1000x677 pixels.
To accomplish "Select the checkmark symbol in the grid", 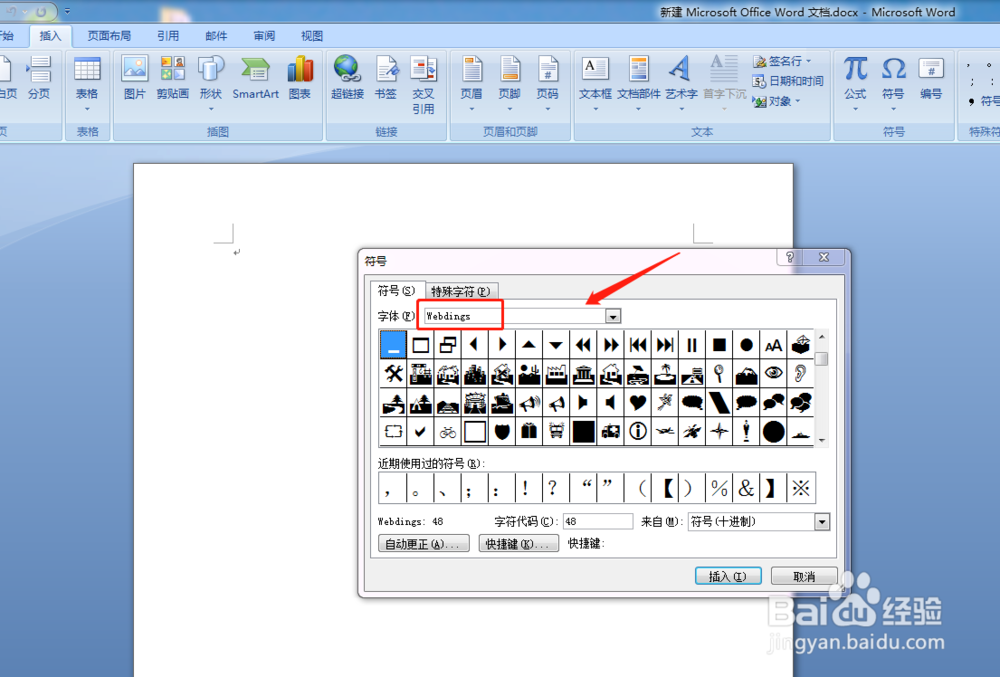I will point(420,432).
